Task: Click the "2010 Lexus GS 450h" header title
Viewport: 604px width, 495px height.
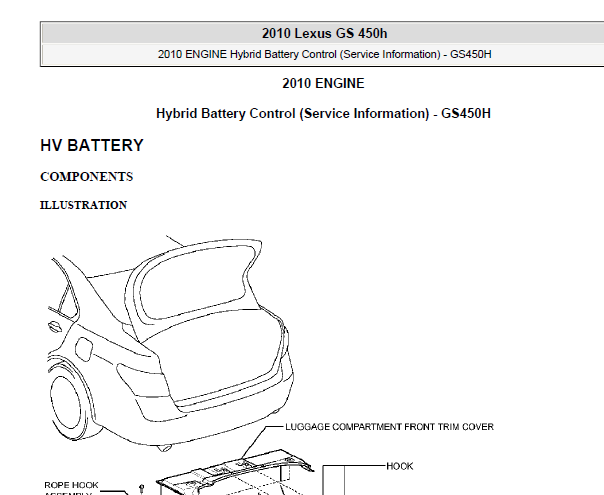Action: point(324,34)
